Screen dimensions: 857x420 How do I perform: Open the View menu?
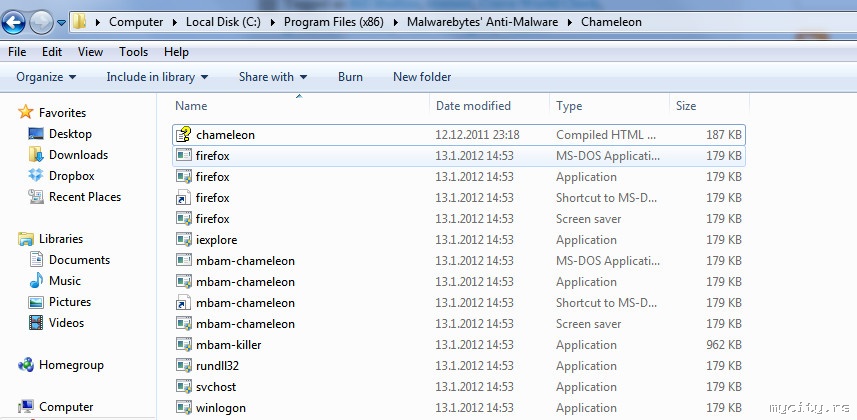pos(90,52)
